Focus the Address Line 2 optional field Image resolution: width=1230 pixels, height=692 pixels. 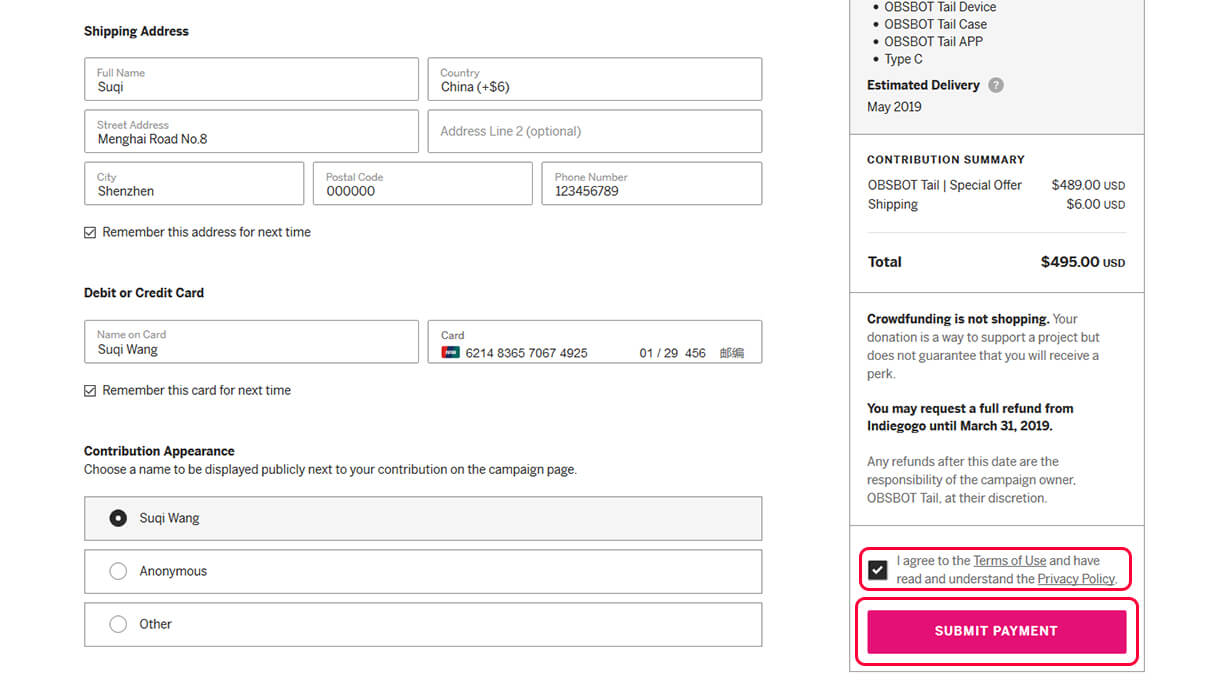594,132
